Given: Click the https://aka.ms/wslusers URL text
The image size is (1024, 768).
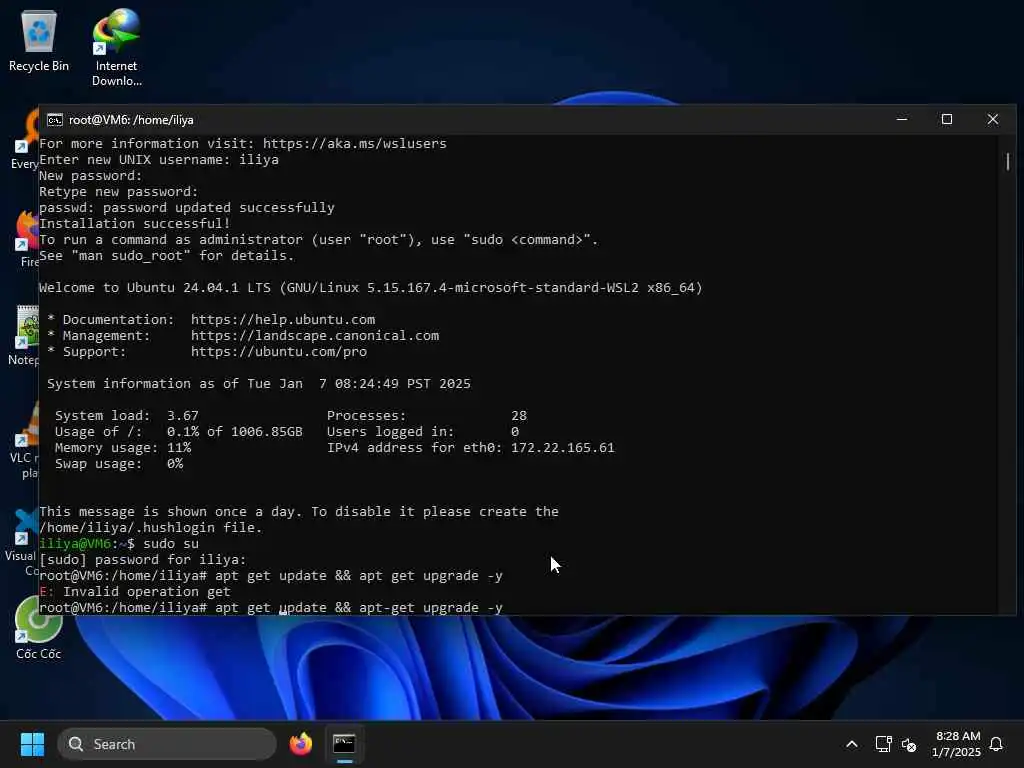Looking at the screenshot, I should click(355, 144).
